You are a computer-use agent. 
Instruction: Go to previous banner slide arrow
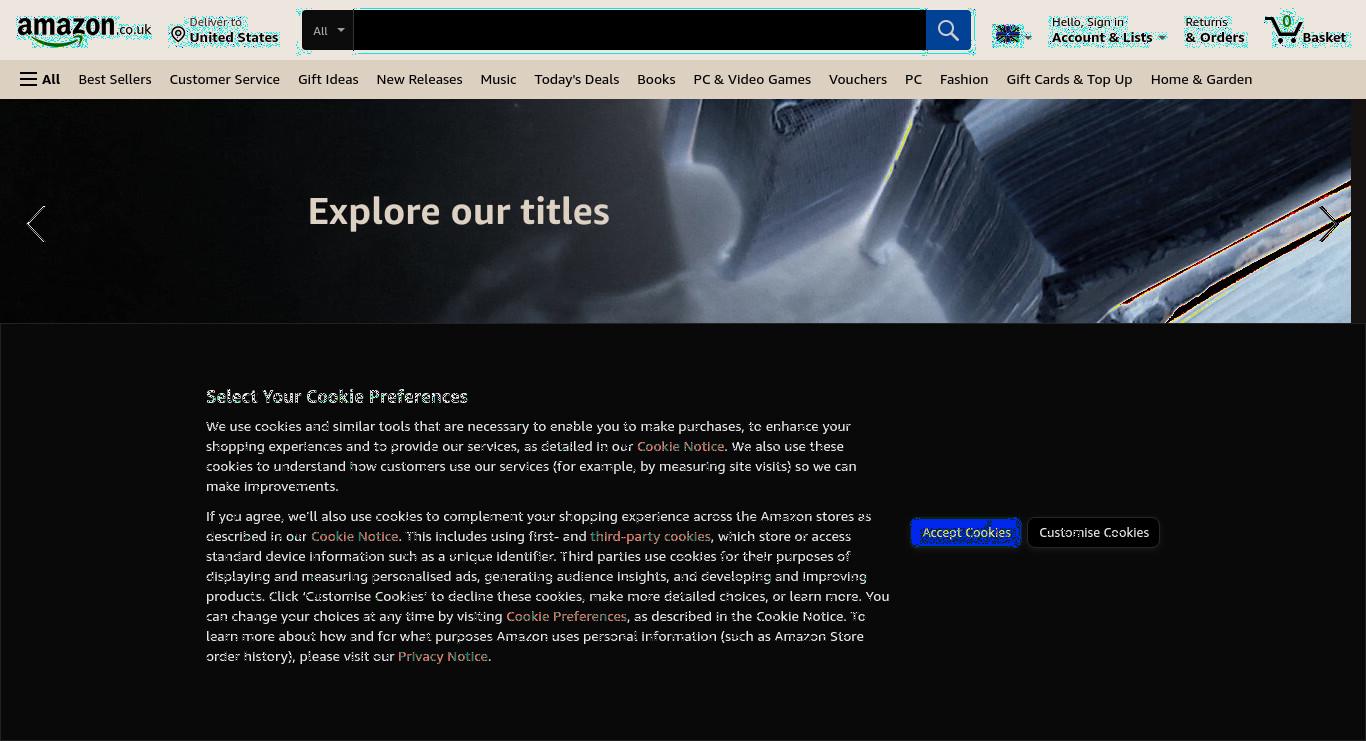[x=36, y=224]
